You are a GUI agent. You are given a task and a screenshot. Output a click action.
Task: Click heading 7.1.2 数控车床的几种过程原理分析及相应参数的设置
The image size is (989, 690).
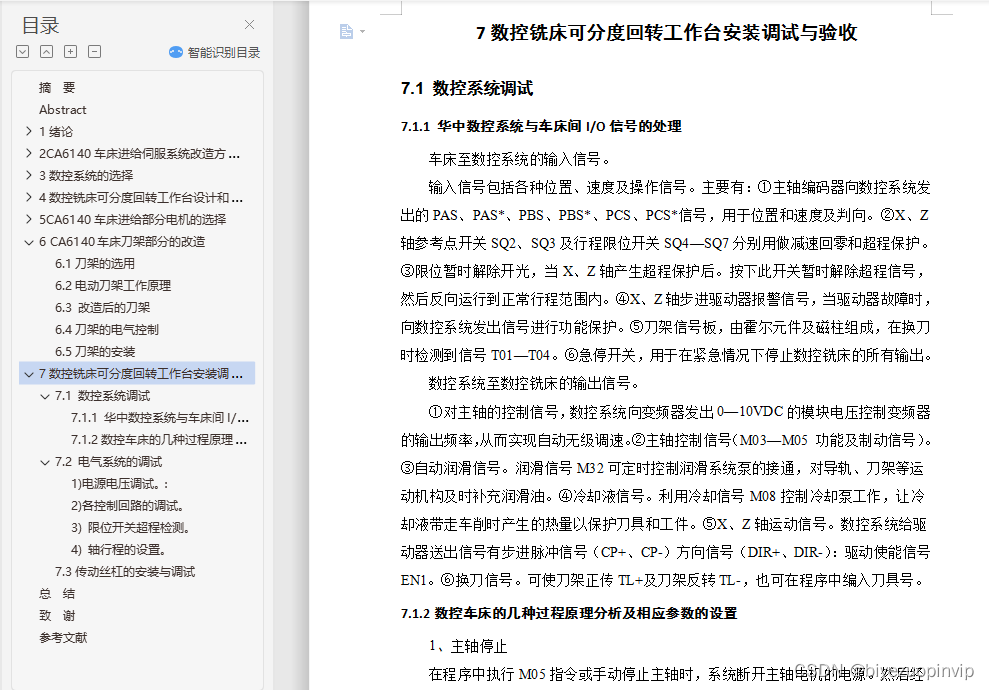coord(569,614)
